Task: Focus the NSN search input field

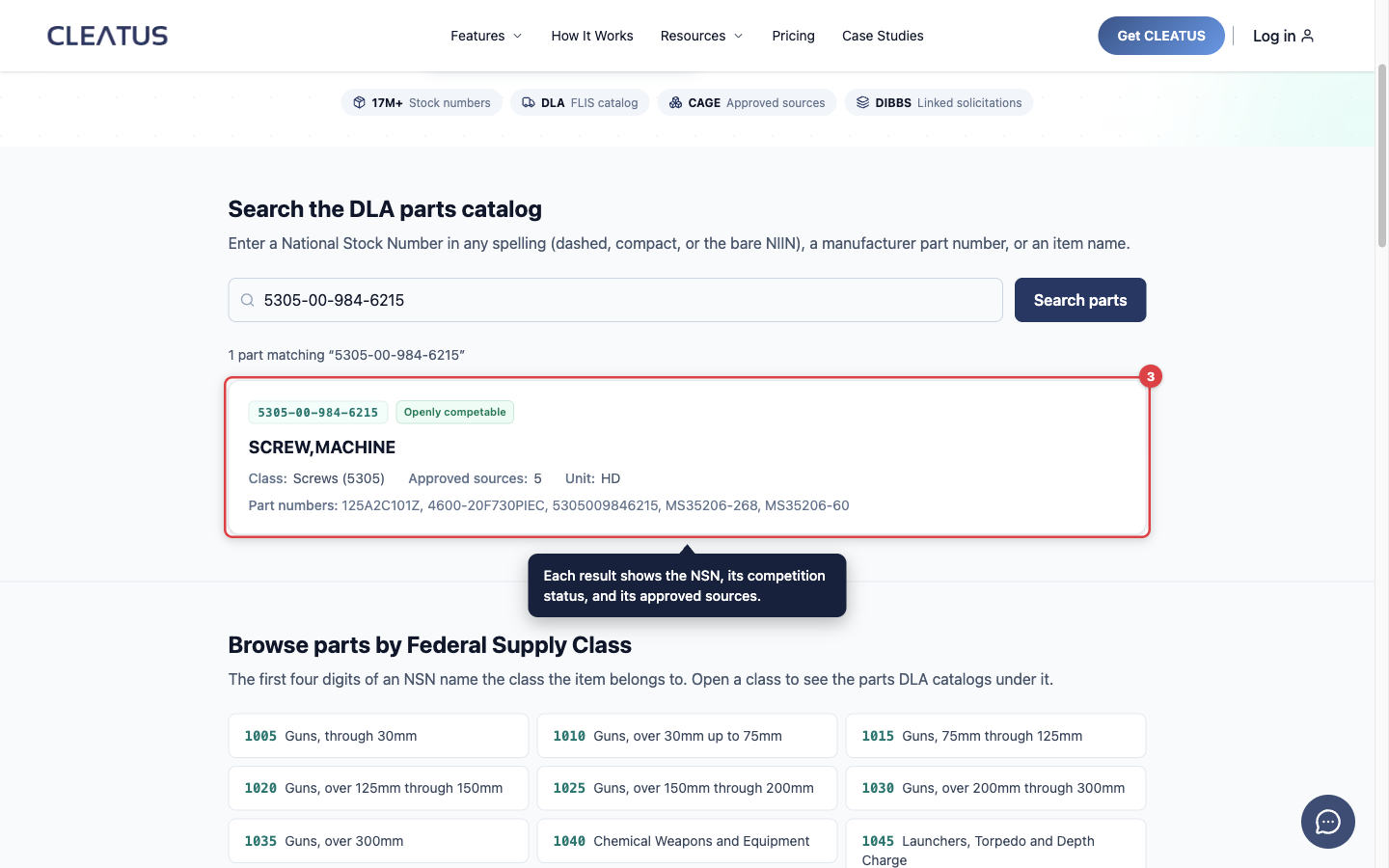Action: click(x=615, y=300)
